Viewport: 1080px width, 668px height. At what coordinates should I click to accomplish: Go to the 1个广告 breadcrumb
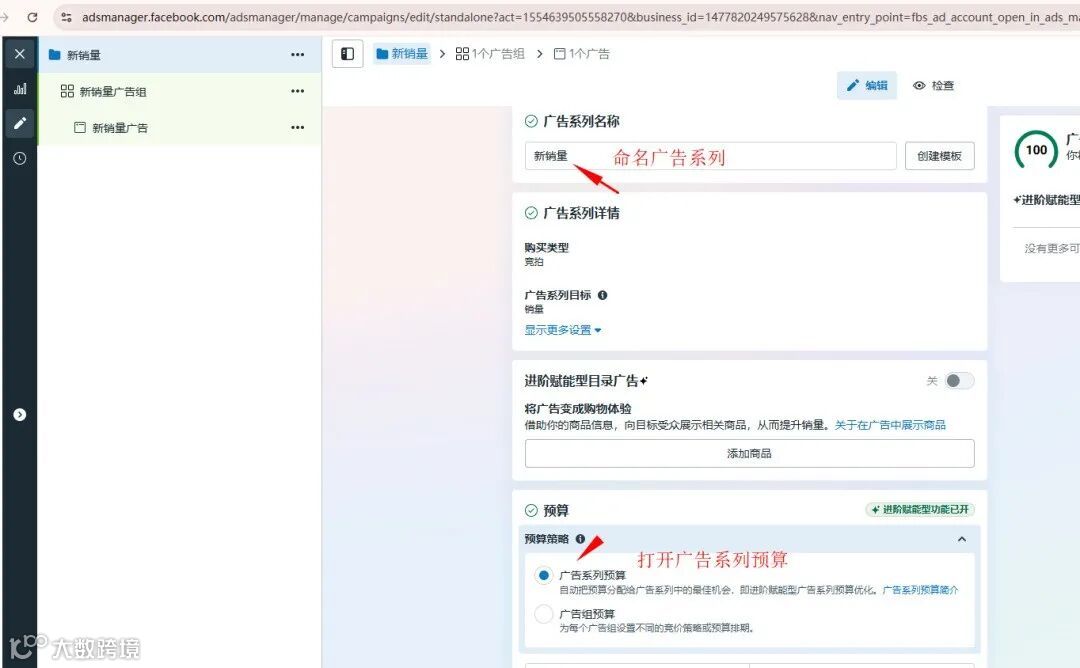pos(582,54)
